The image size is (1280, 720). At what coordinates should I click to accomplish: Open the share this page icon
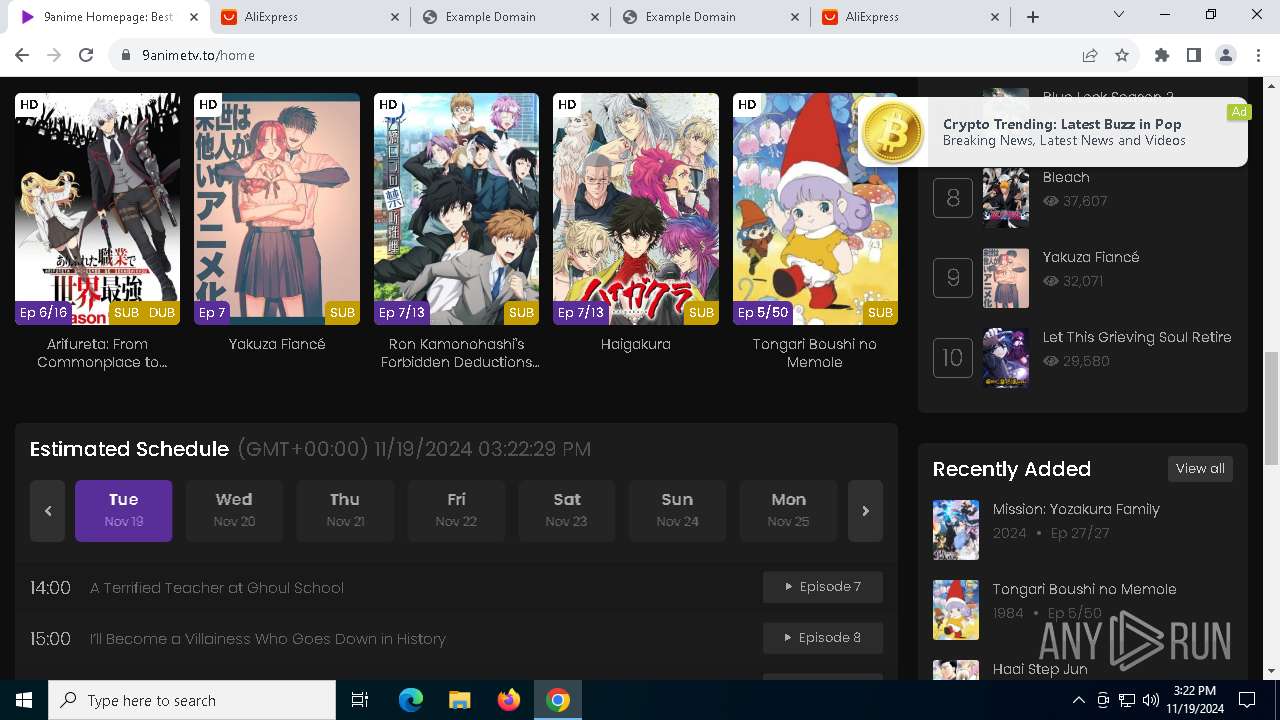pyautogui.click(x=1090, y=55)
